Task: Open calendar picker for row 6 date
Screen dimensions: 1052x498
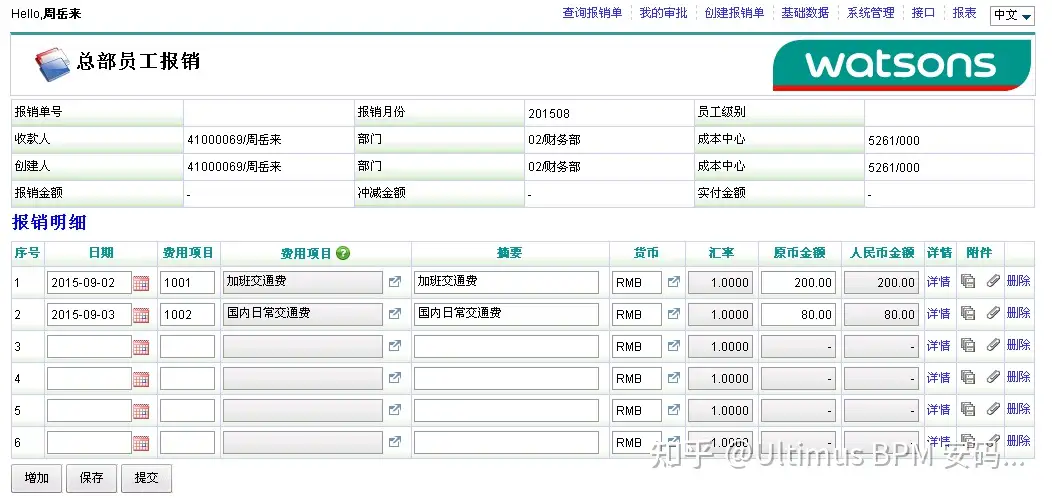Action: 141,443
